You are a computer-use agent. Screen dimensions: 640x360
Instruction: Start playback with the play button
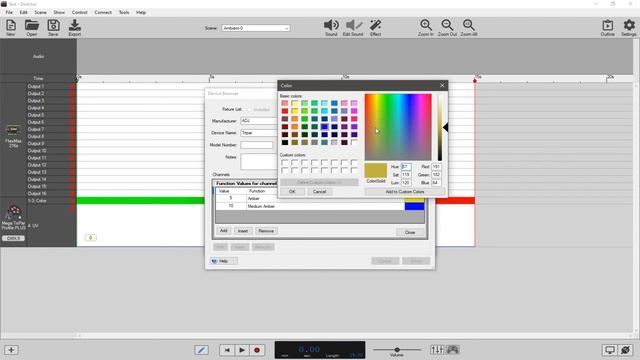(242, 350)
